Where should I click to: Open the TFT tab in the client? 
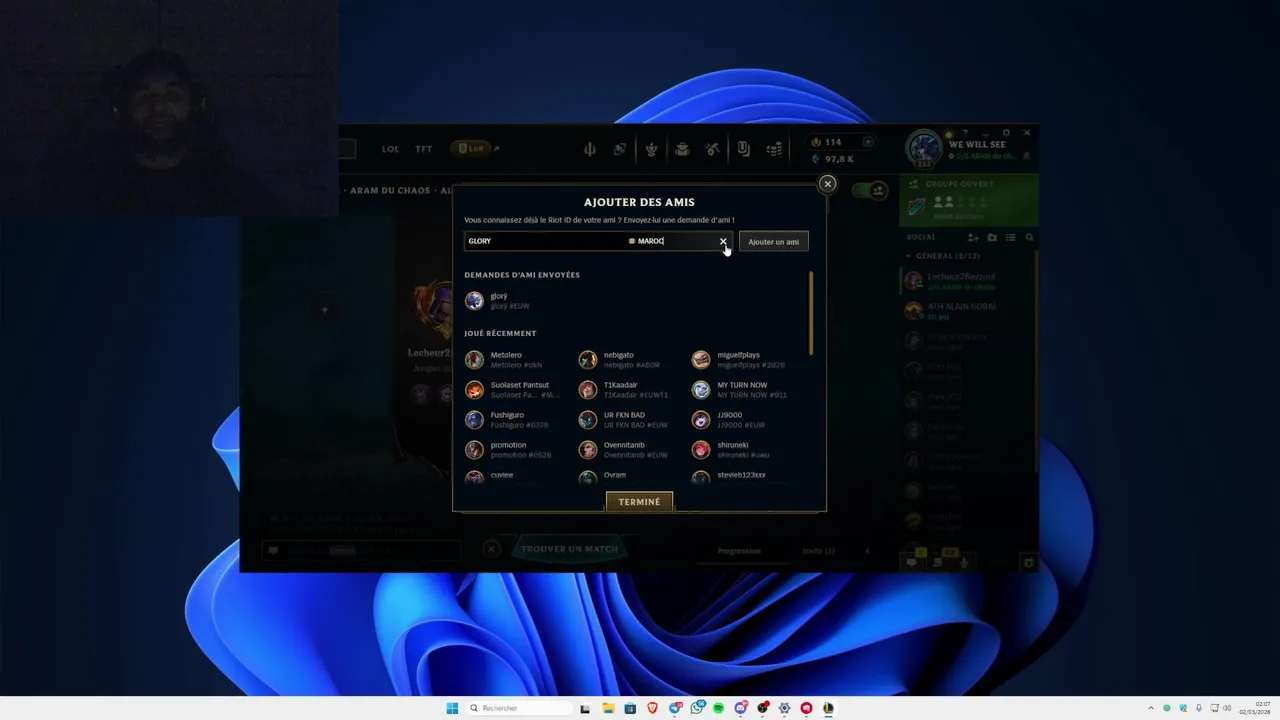click(424, 149)
